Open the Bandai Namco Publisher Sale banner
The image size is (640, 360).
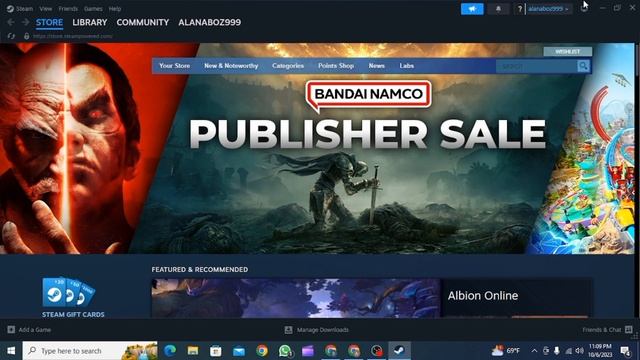point(317,148)
